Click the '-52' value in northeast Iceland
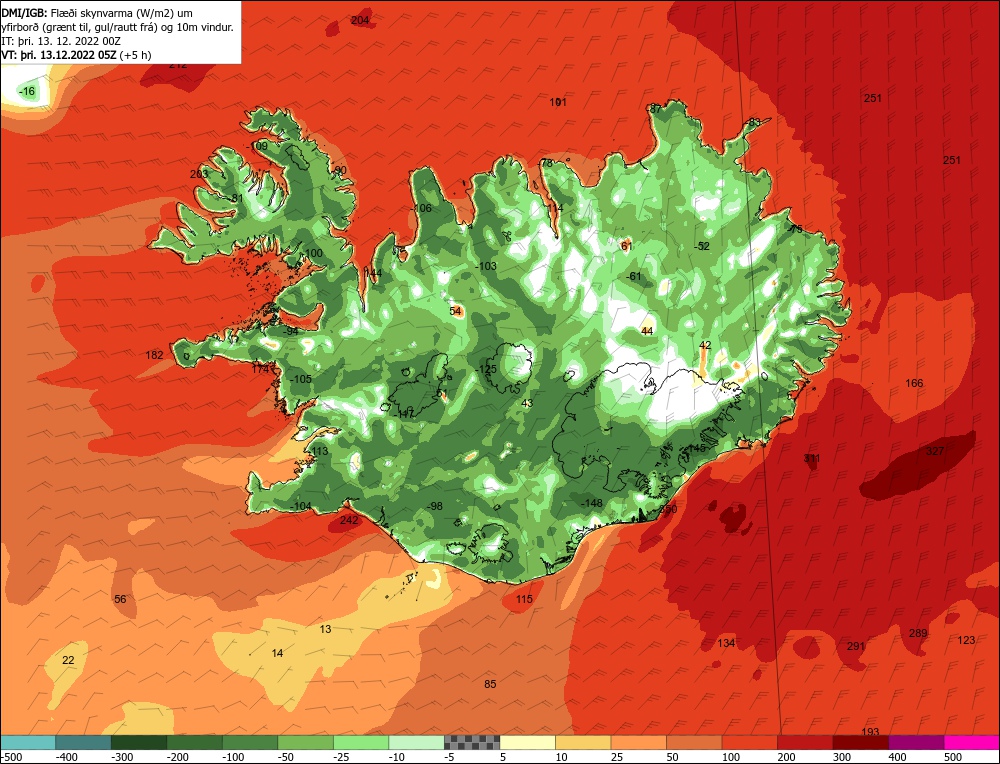The image size is (1000, 764). (x=702, y=246)
